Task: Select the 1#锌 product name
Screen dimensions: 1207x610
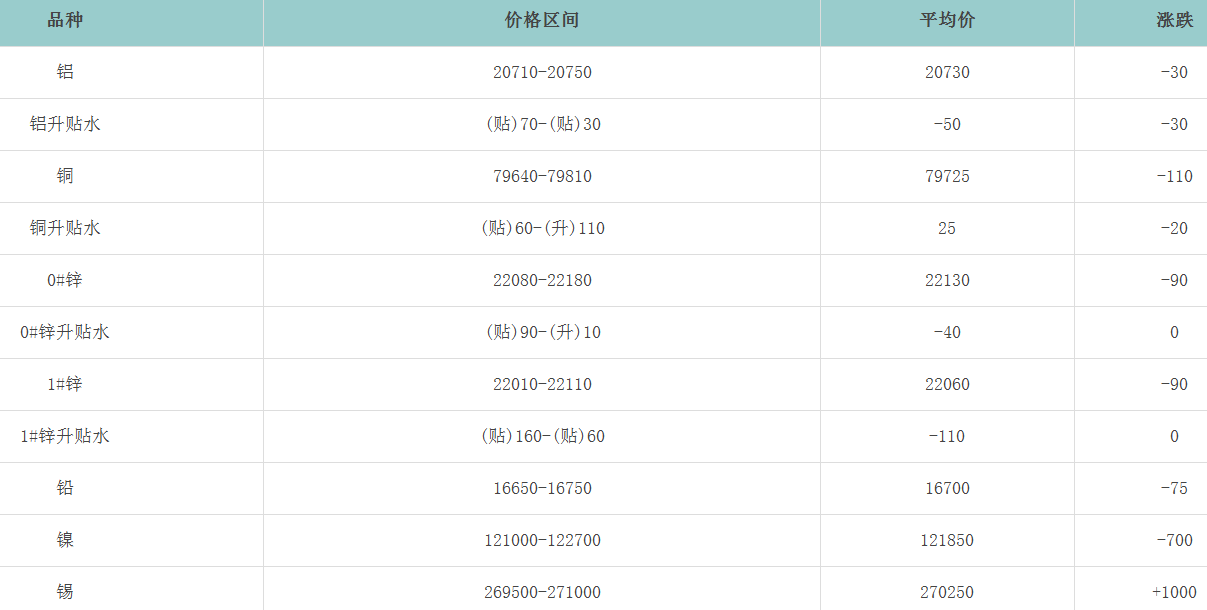Action: (65, 384)
